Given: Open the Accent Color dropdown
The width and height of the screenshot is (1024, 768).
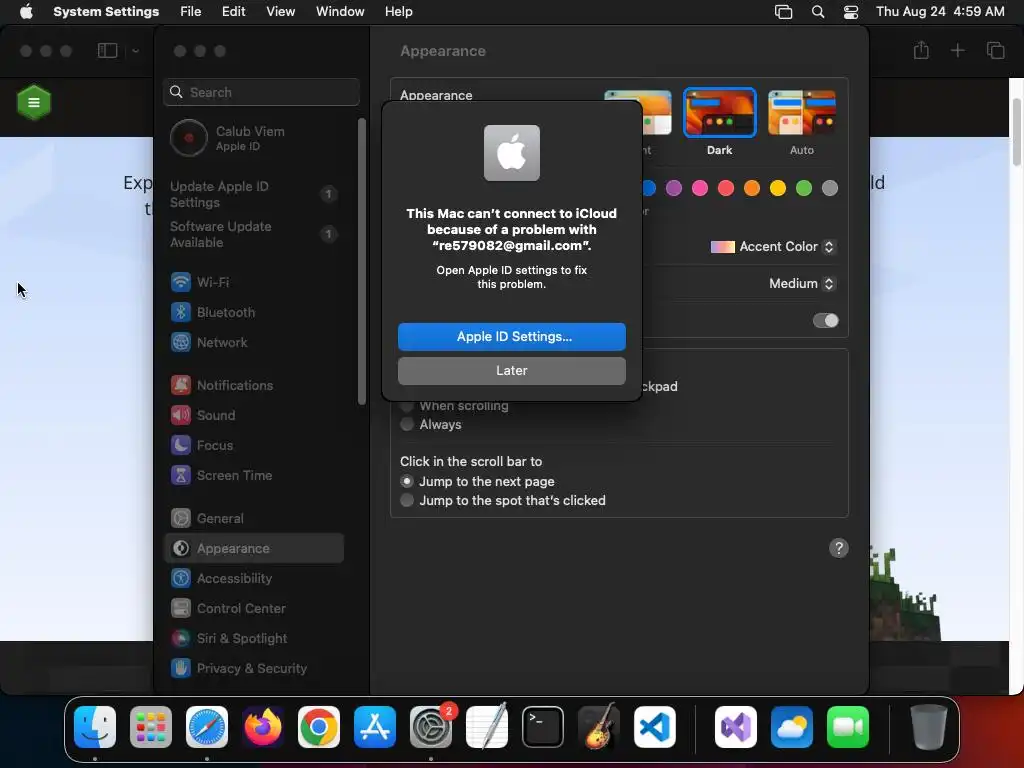Looking at the screenshot, I should click(773, 247).
